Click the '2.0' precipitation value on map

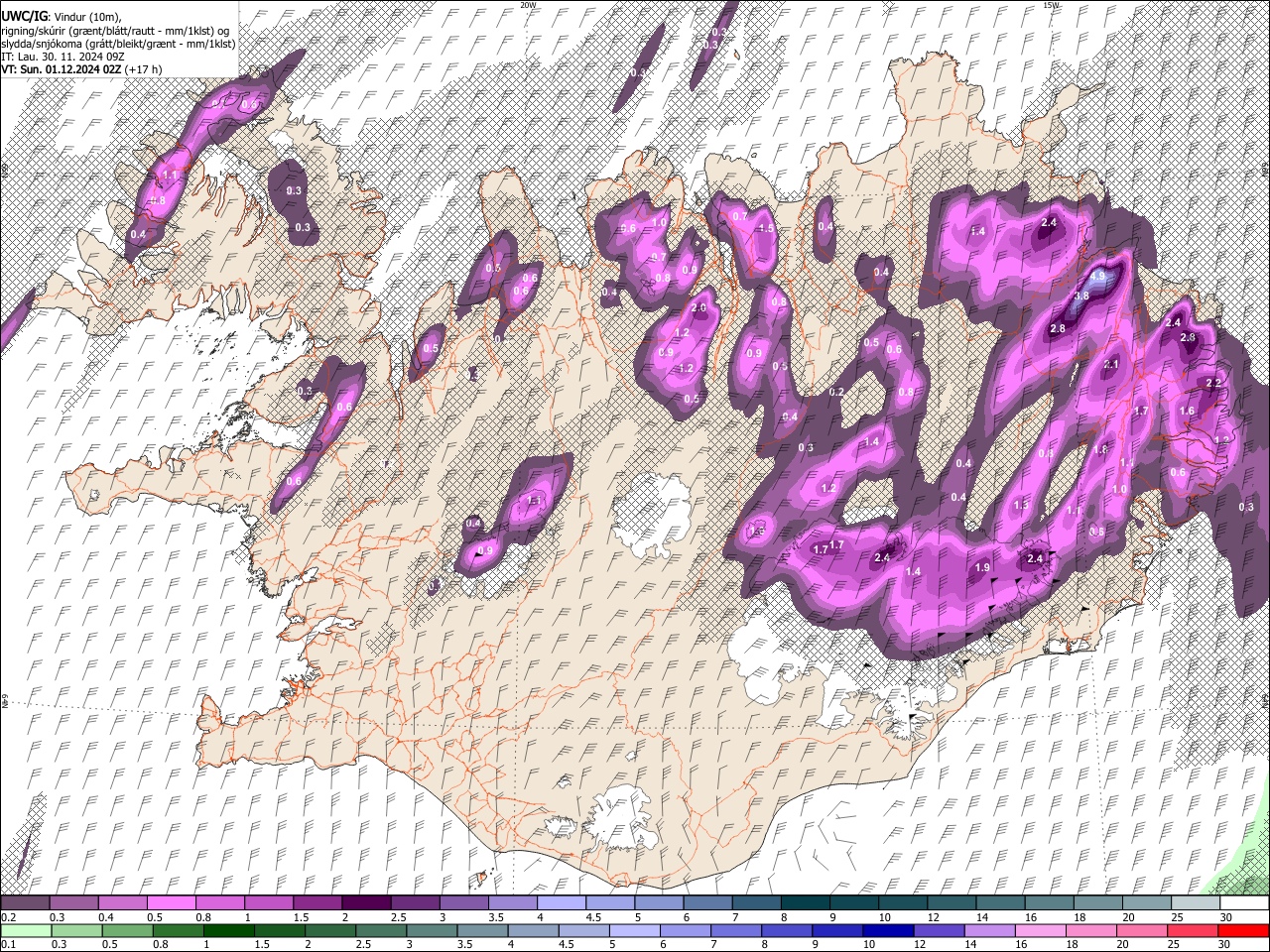click(x=698, y=308)
